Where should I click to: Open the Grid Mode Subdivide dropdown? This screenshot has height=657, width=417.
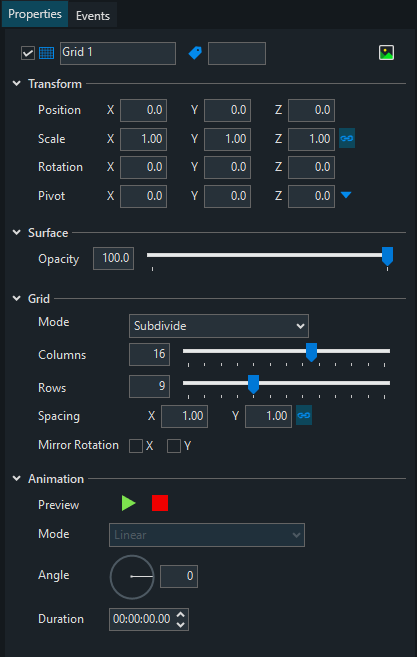219,326
